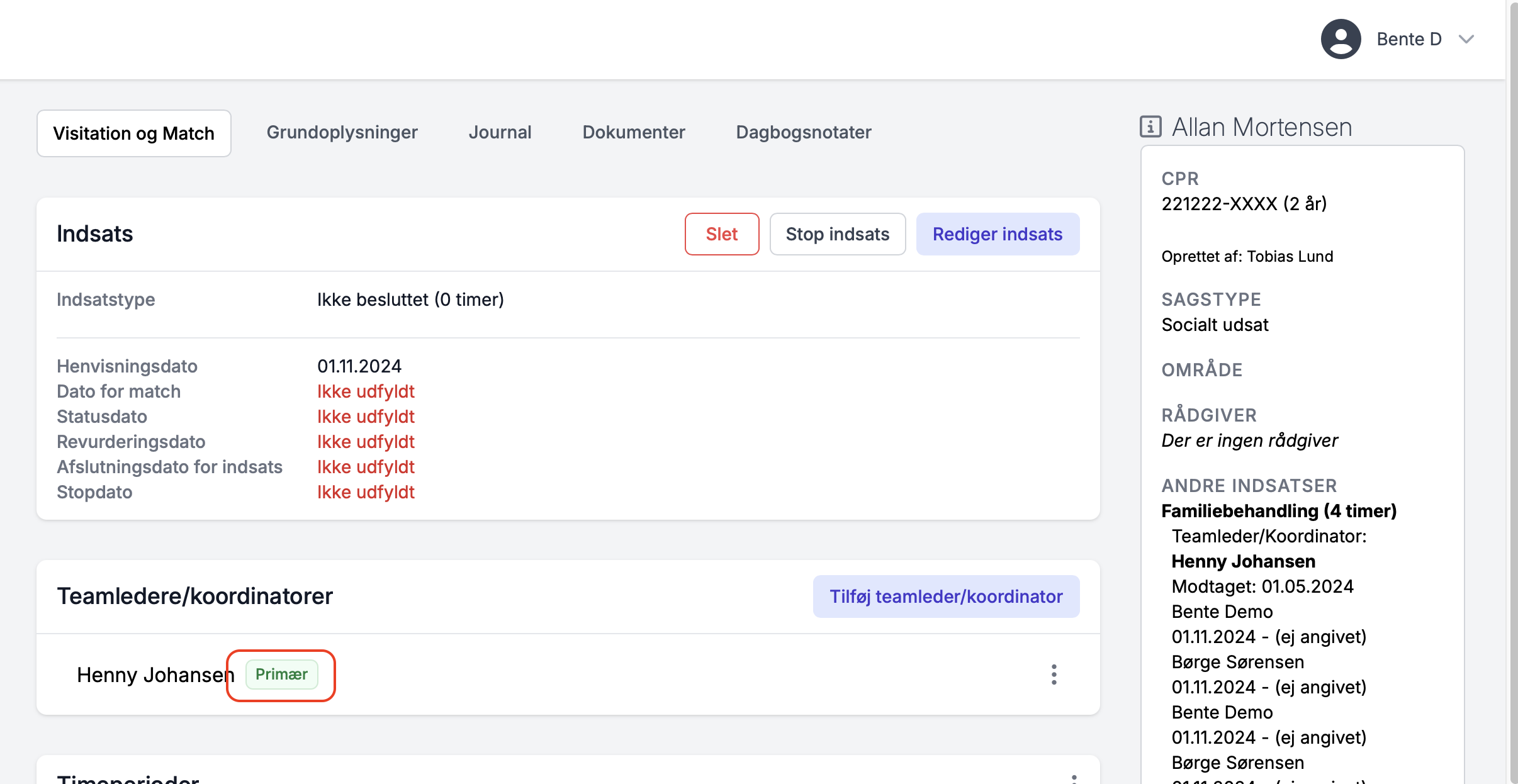This screenshot has width=1518, height=784.
Task: Switch to the Grundoplysninger tab
Action: coord(342,132)
